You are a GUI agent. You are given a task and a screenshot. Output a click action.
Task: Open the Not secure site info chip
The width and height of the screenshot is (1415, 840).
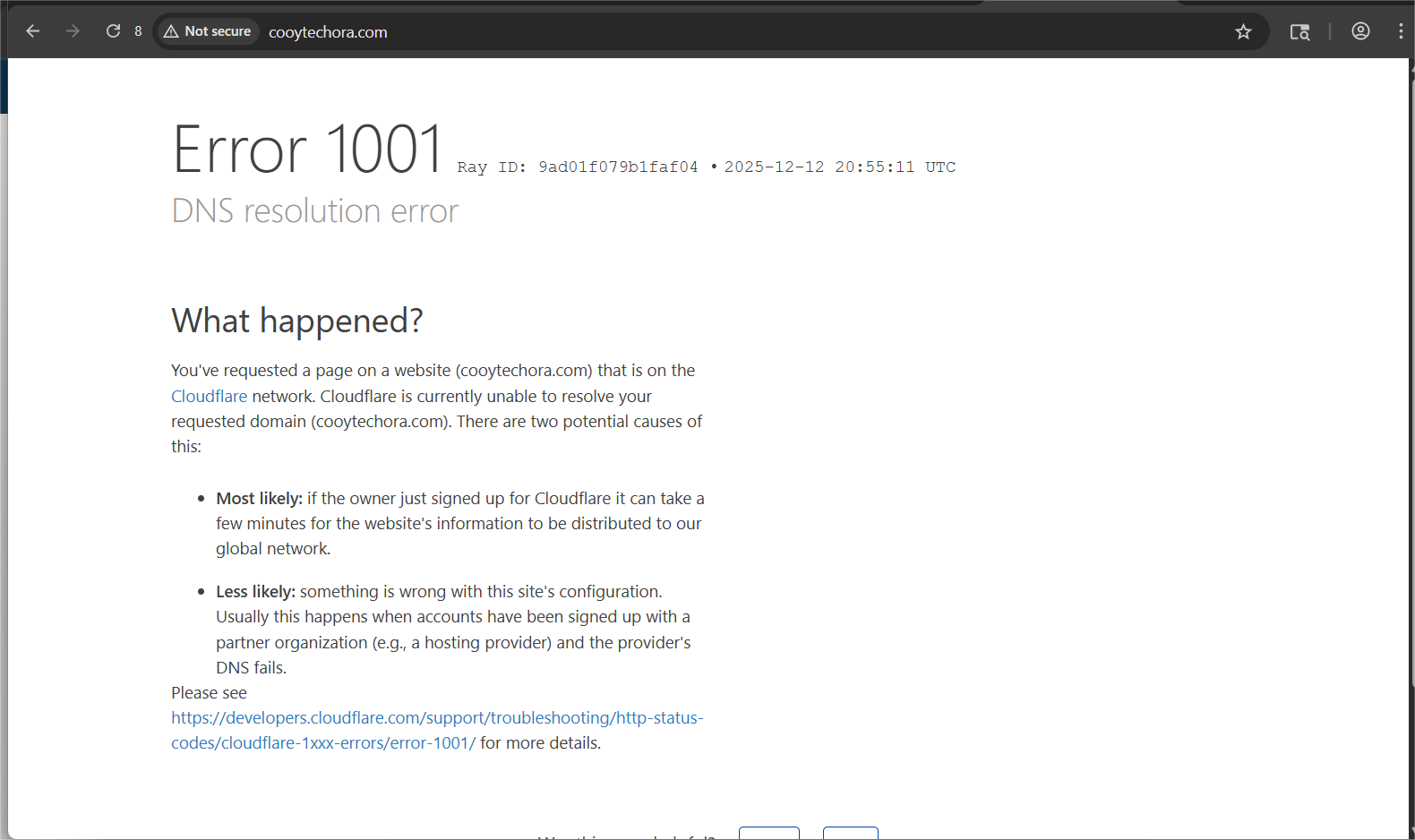[208, 31]
